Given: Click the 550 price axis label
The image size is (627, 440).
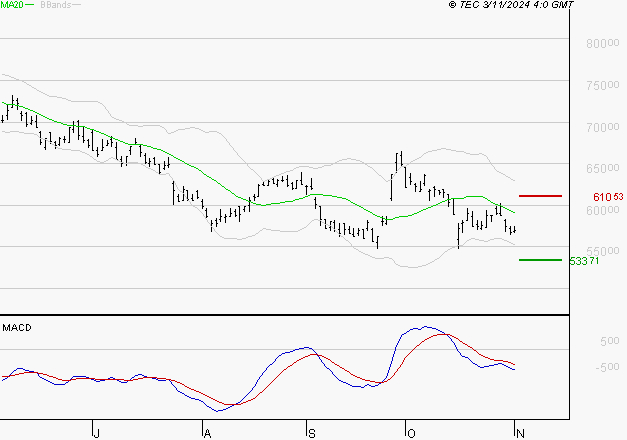Looking at the screenshot, I should pyautogui.click(x=603, y=251).
